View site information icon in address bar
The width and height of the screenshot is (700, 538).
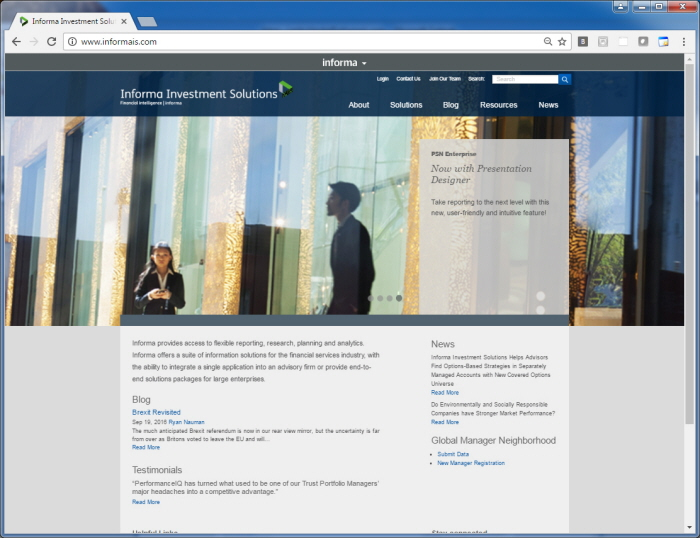tap(72, 42)
